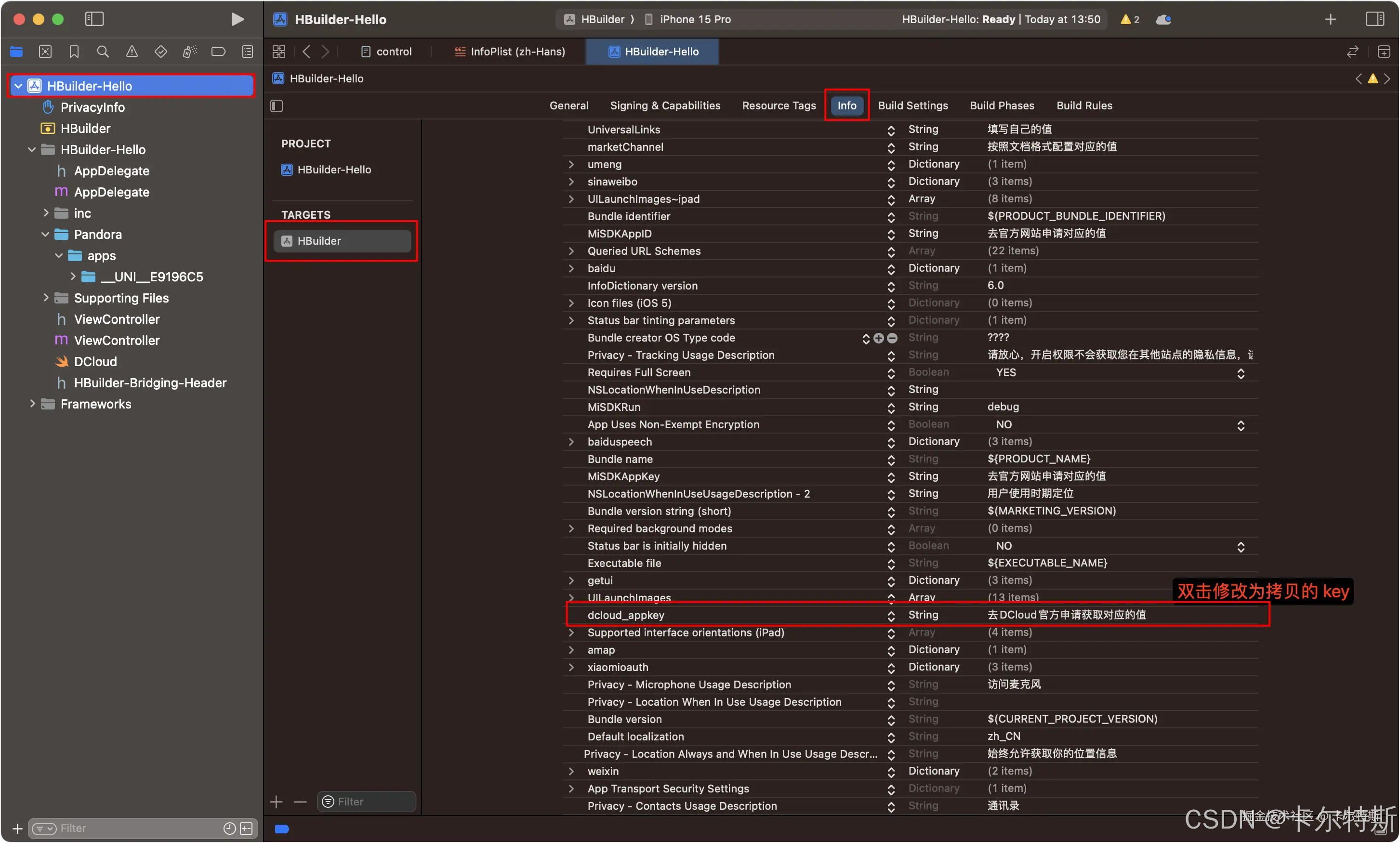The width and height of the screenshot is (1400, 843).
Task: Open the Bookmark navigator icon
Action: [74, 52]
